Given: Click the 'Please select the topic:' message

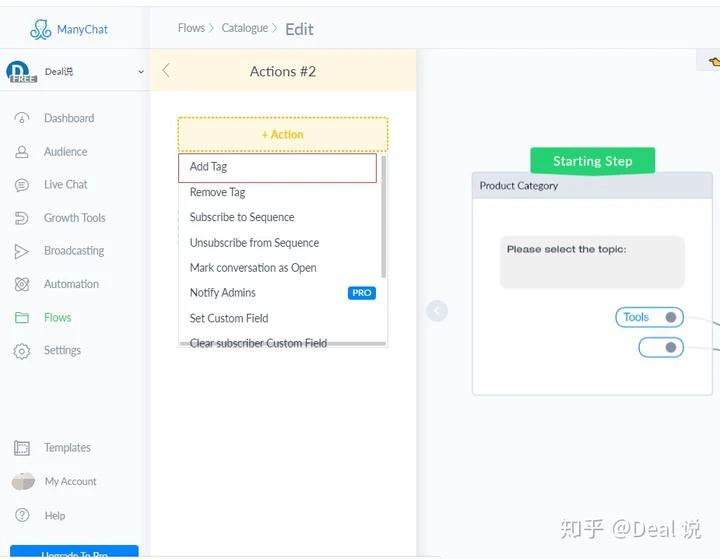Looking at the screenshot, I should coord(592,262).
